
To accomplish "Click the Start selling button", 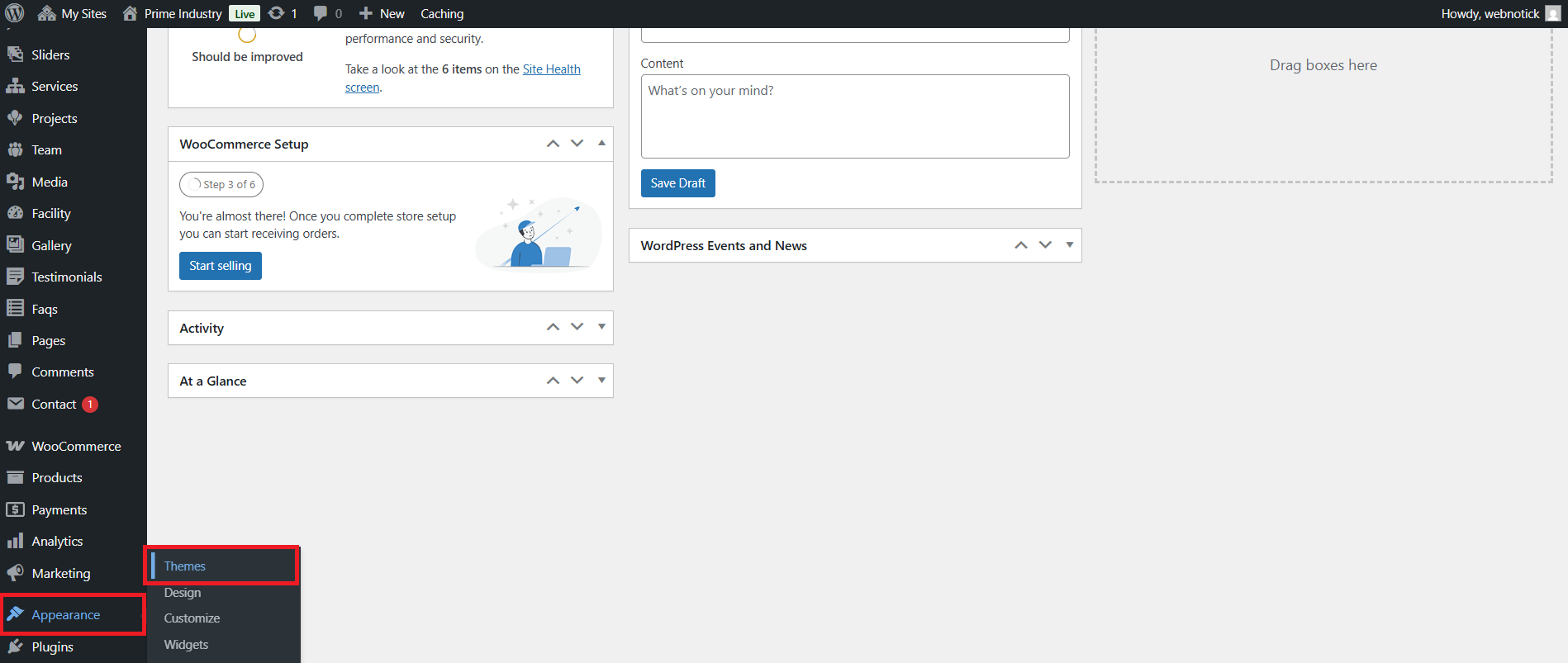I will click(220, 266).
